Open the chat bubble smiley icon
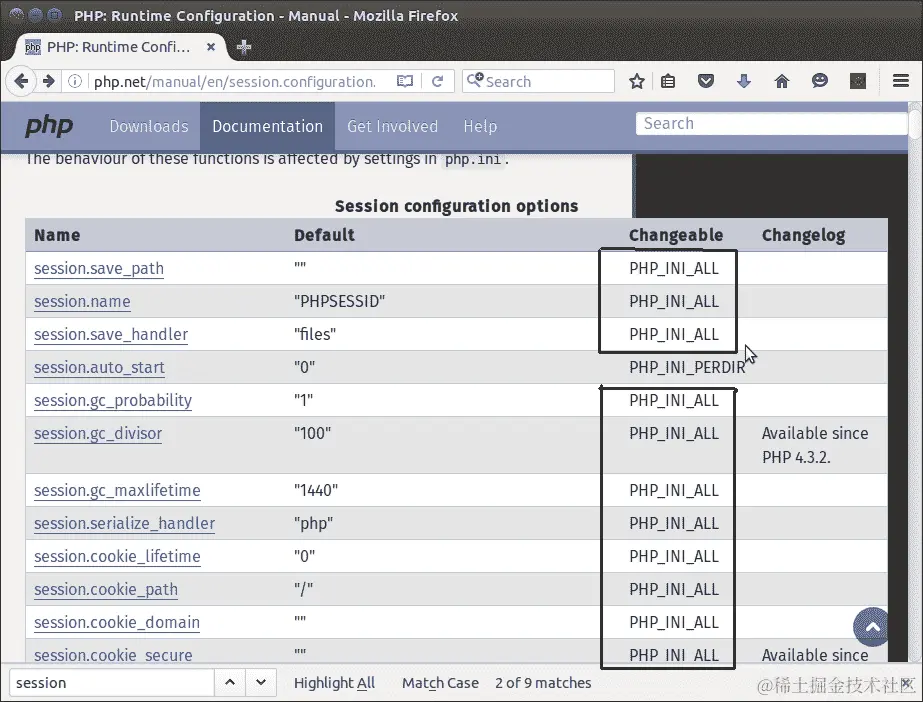This screenshot has width=923, height=702. click(819, 81)
